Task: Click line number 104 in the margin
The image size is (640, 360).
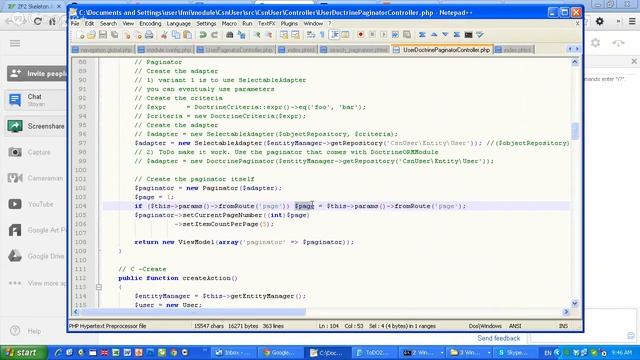Action: click(x=81, y=206)
